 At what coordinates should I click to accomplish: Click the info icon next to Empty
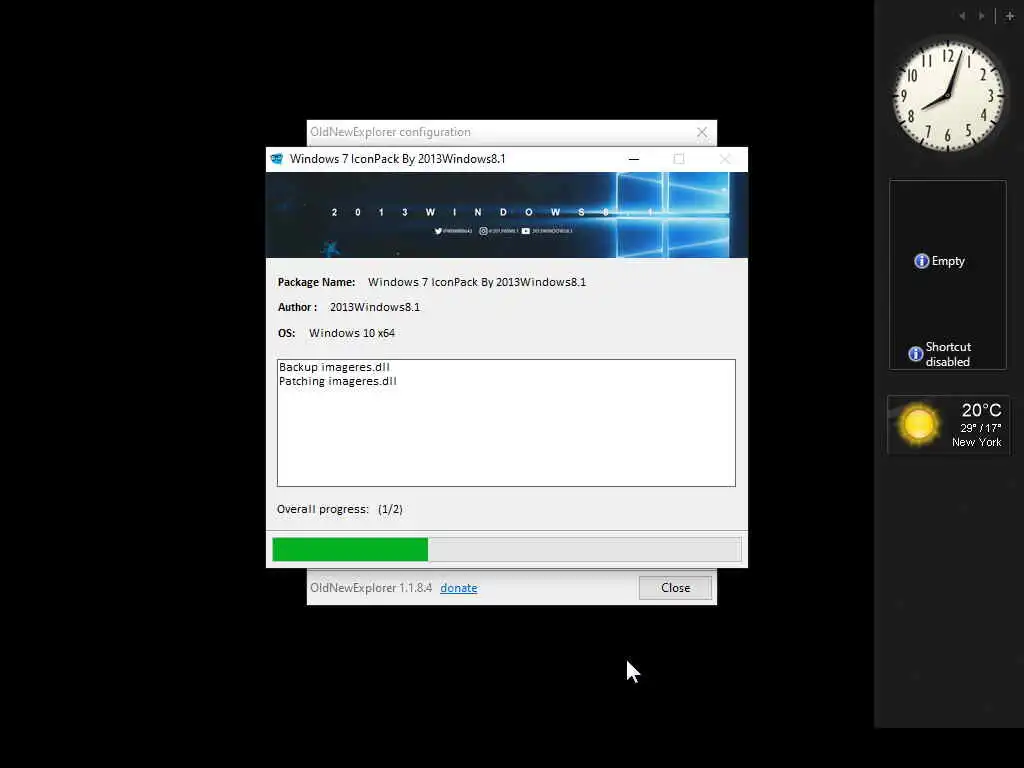[921, 261]
